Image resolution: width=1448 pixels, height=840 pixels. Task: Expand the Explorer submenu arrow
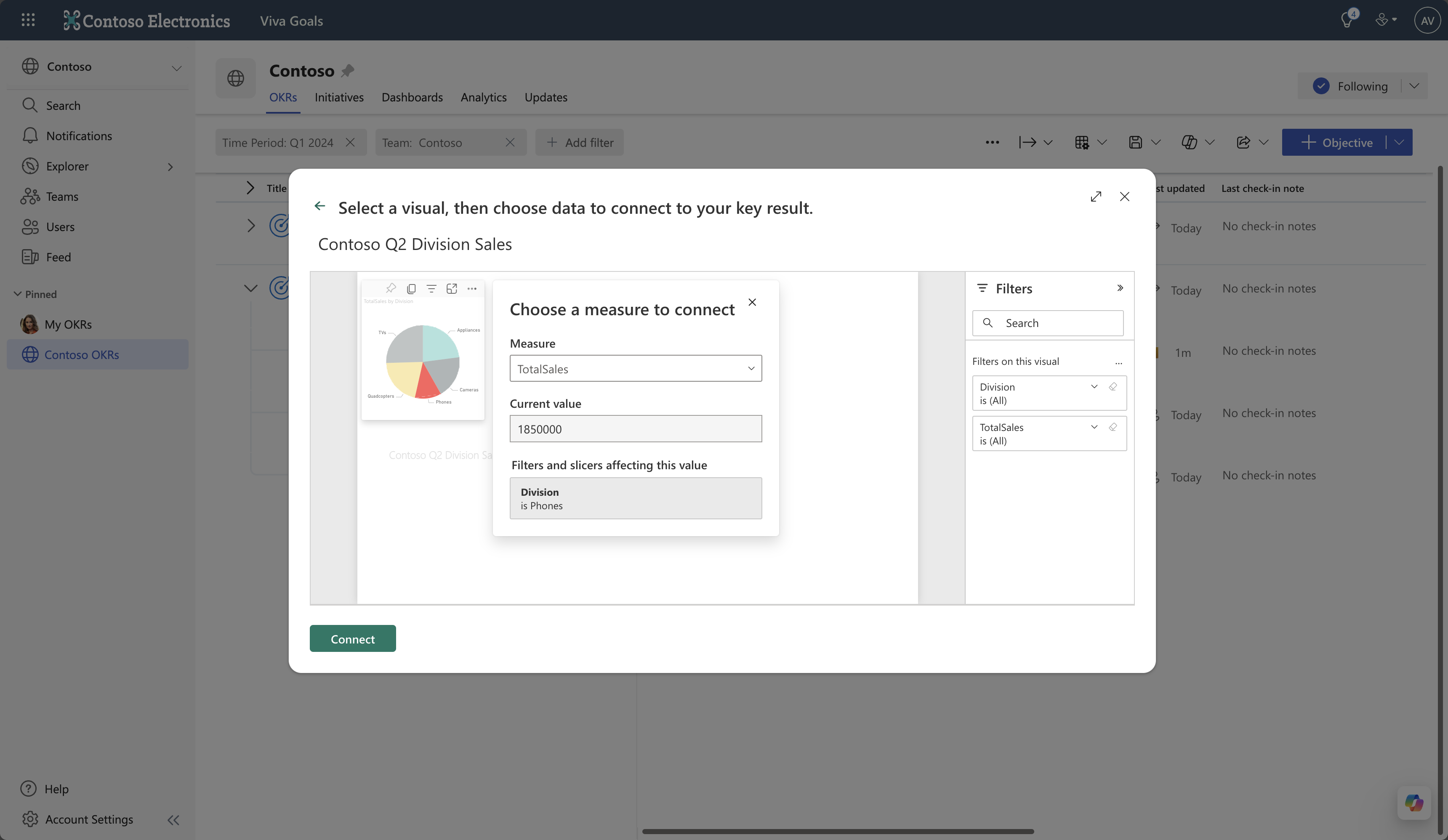tap(170, 167)
